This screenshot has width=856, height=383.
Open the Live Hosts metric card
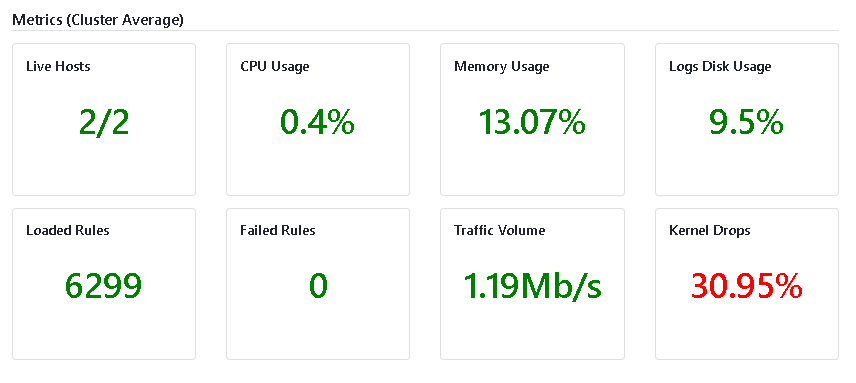[x=104, y=119]
